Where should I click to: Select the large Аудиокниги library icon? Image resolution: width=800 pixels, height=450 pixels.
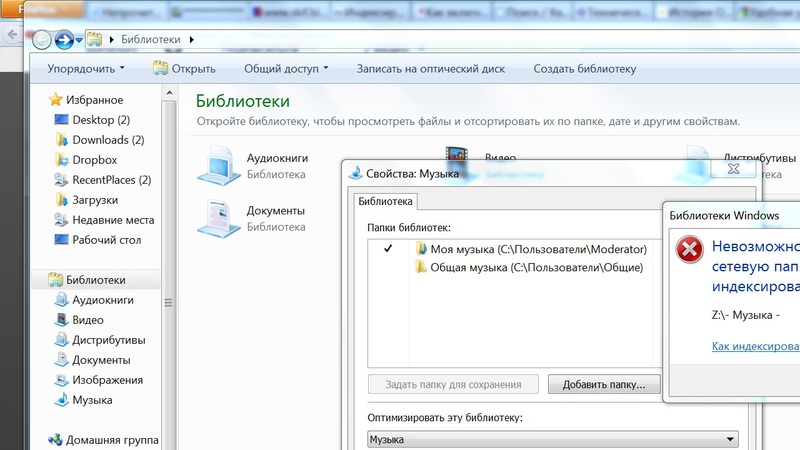click(218, 165)
